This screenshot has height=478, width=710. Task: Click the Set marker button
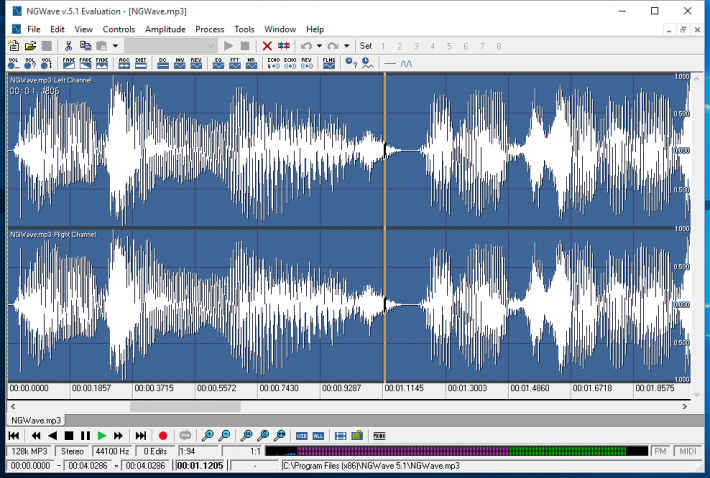(366, 46)
